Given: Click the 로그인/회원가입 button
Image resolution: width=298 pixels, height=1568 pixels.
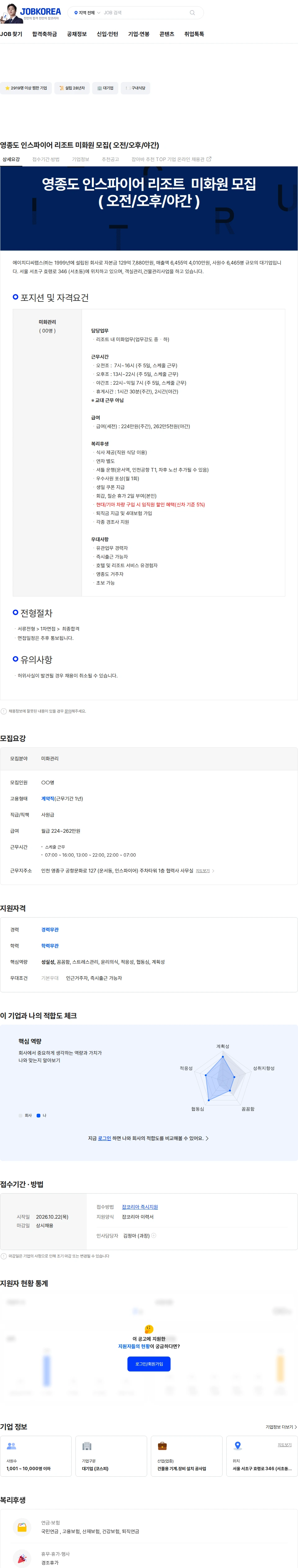Looking at the screenshot, I should coord(149,1364).
